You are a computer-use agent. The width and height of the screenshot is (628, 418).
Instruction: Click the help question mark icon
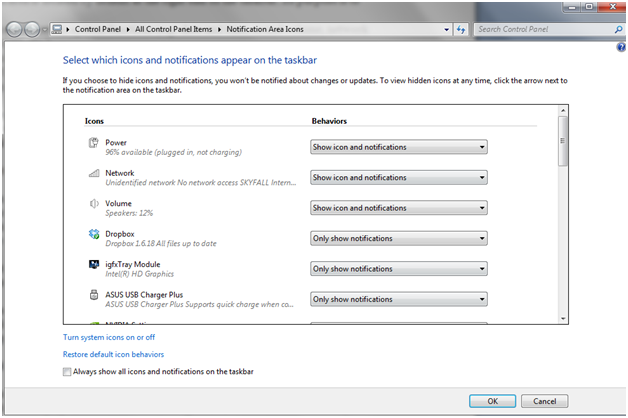620,47
